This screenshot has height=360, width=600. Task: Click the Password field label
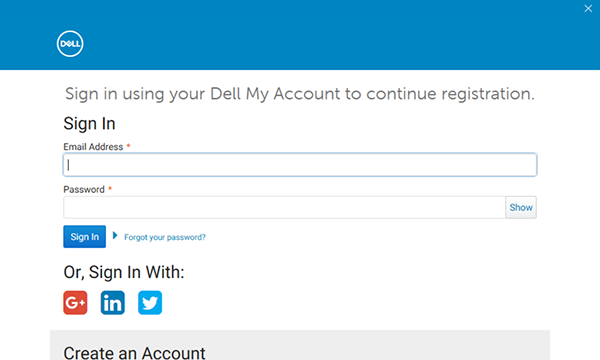pos(84,189)
